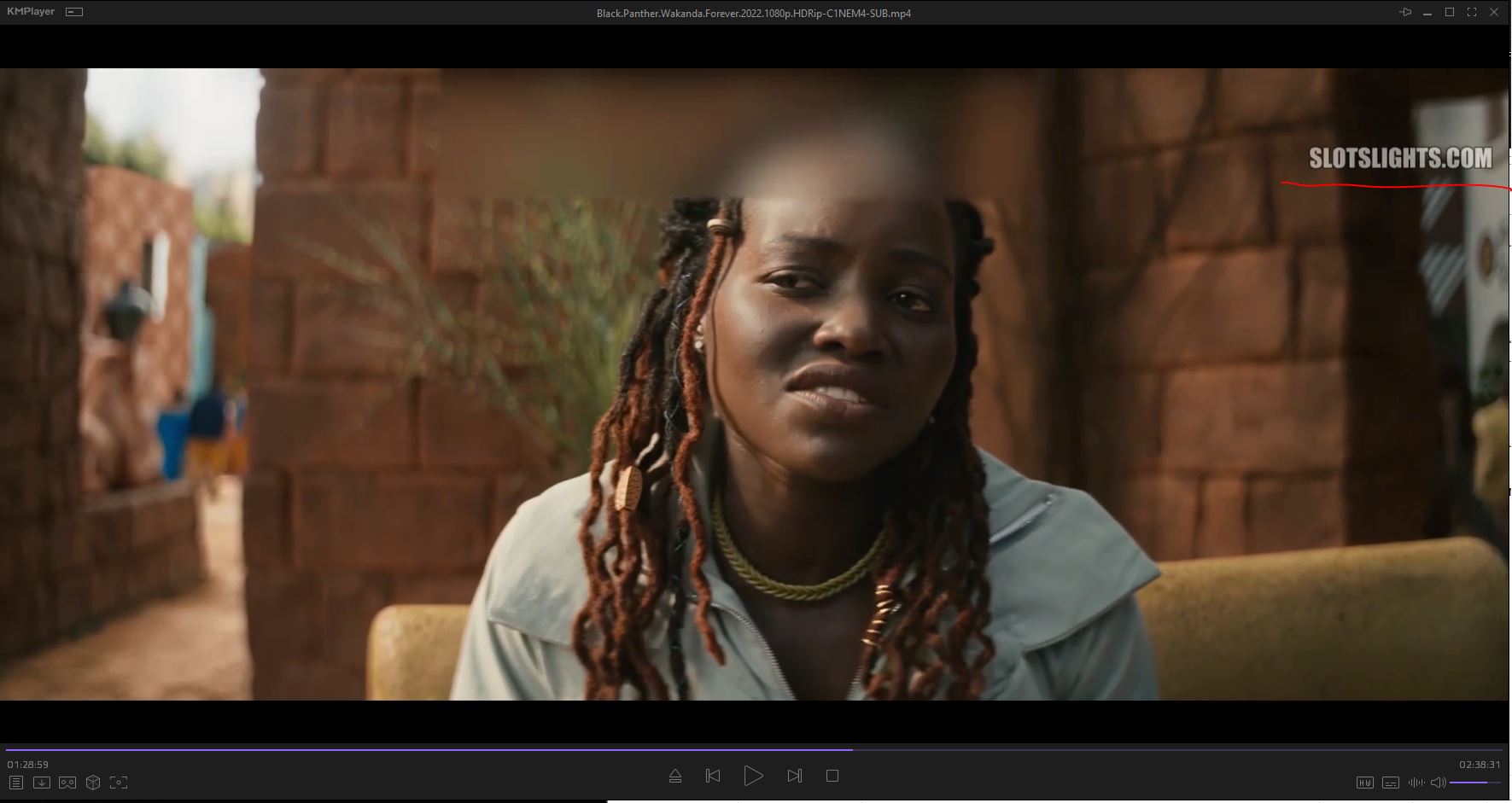Open the playlist panel icon

pos(15,783)
